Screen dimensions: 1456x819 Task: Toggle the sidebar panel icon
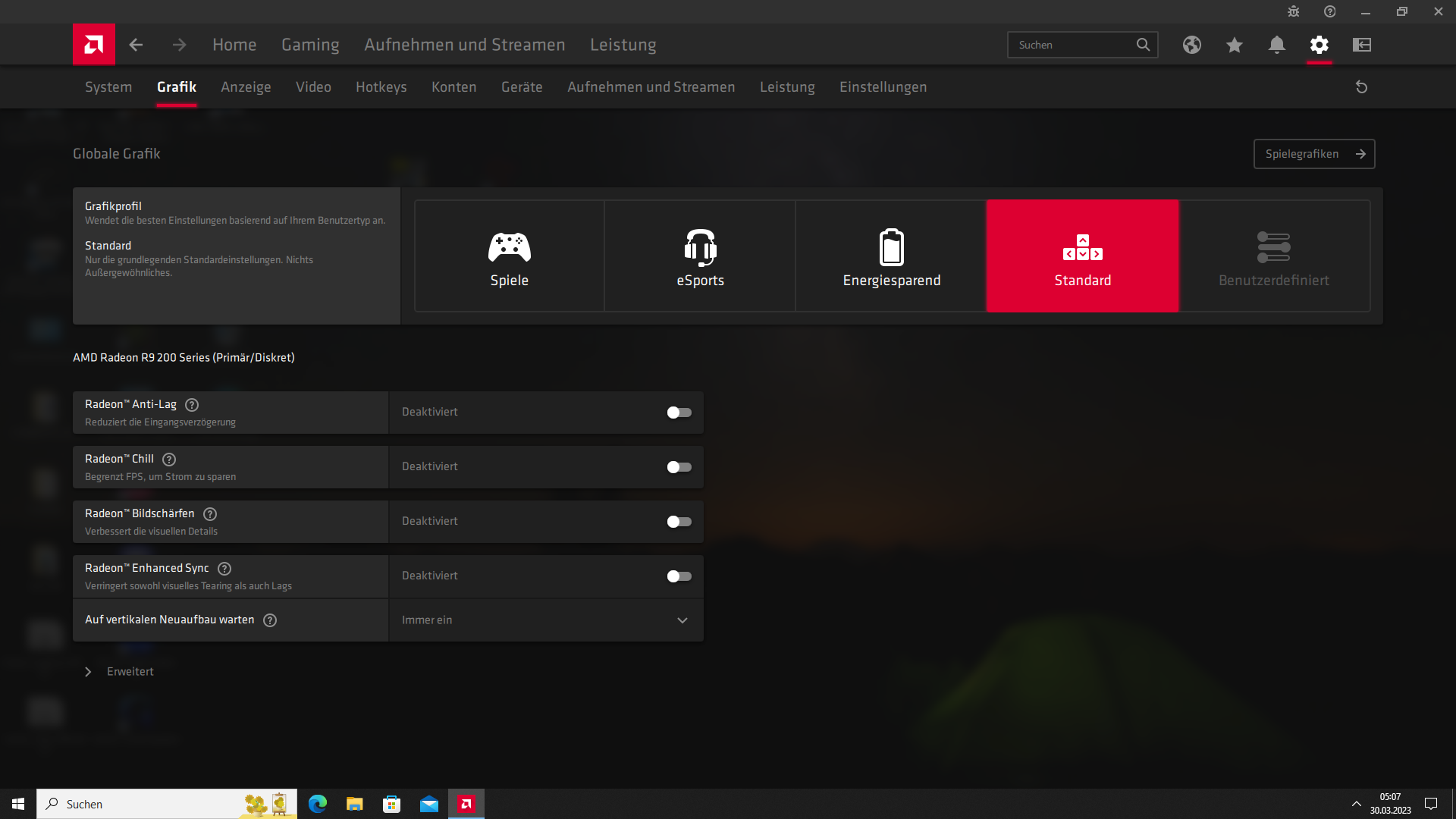1362,45
